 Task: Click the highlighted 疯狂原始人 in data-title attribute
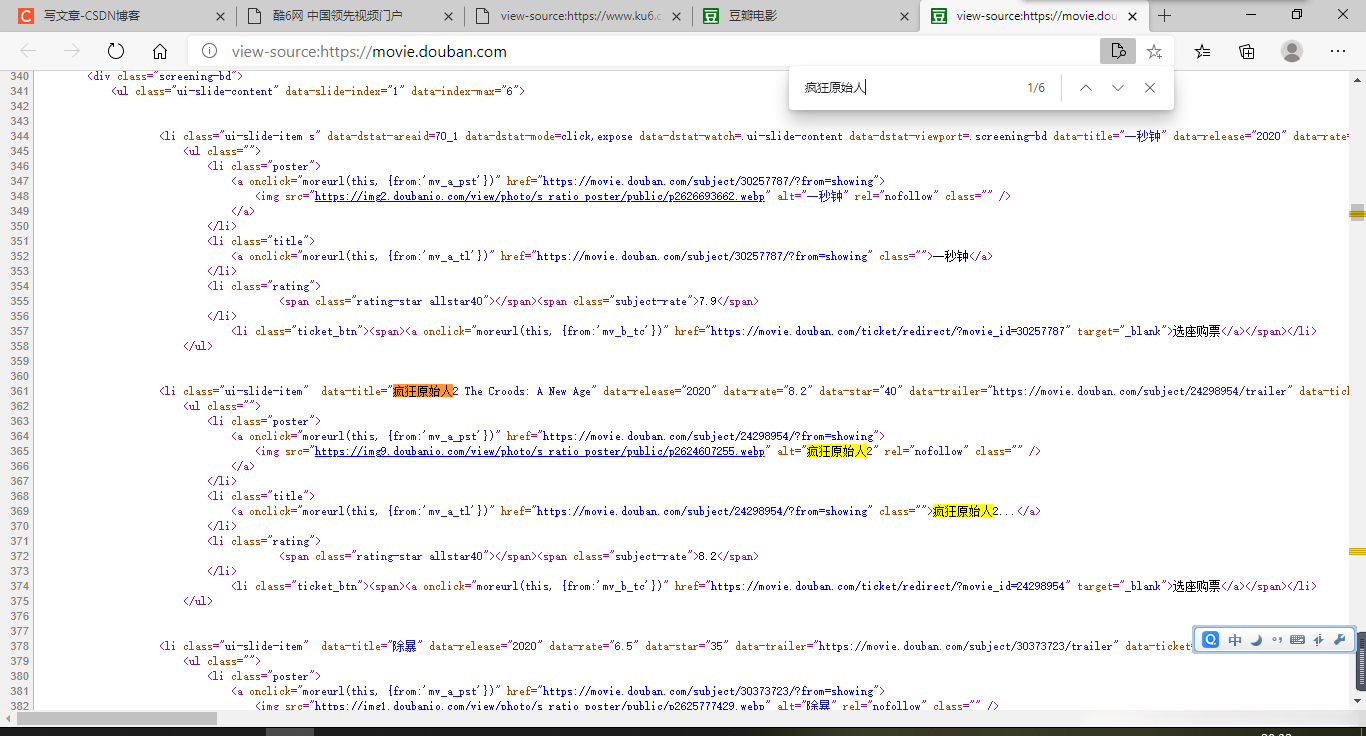coord(423,391)
